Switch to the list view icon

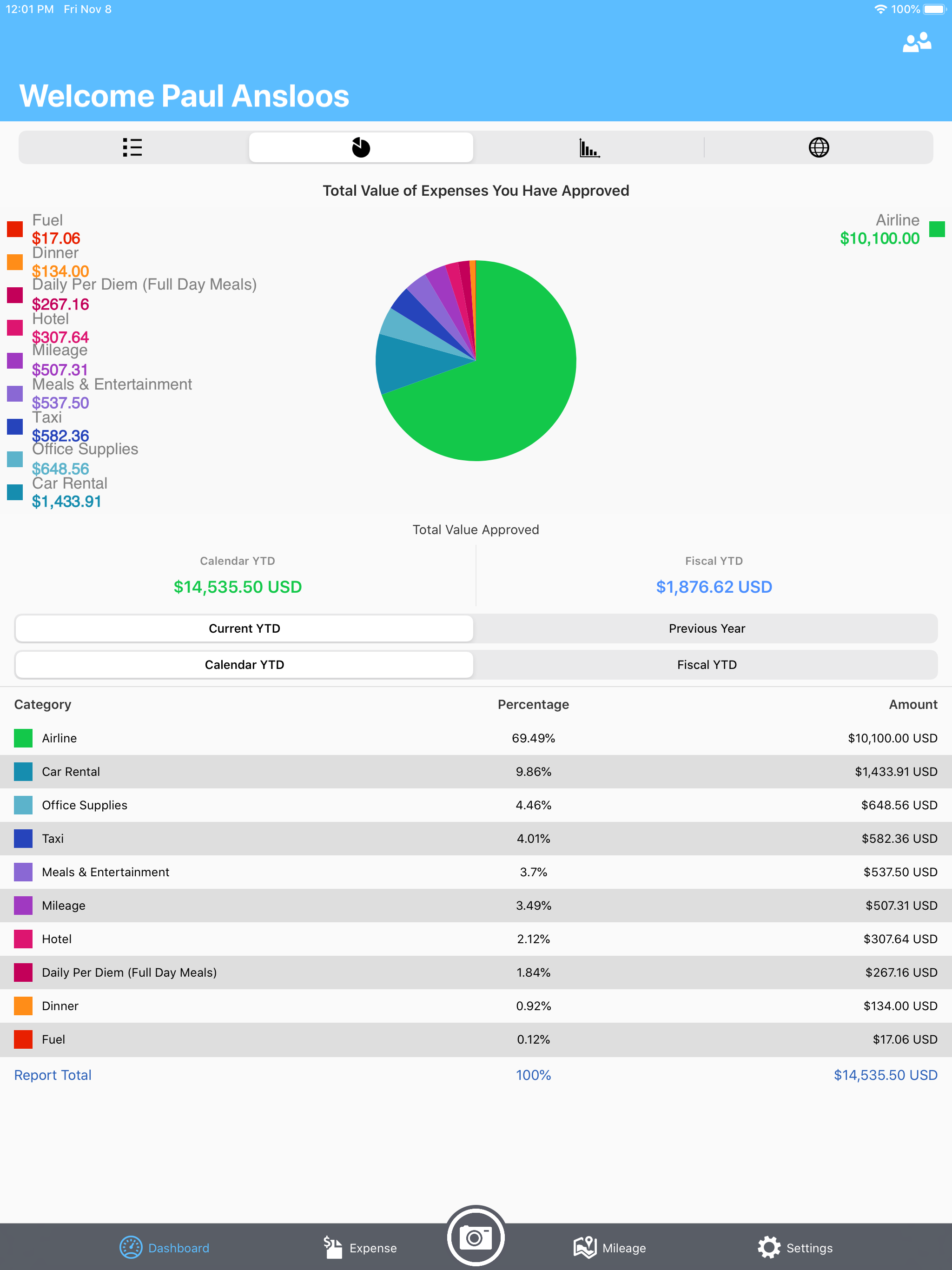132,147
